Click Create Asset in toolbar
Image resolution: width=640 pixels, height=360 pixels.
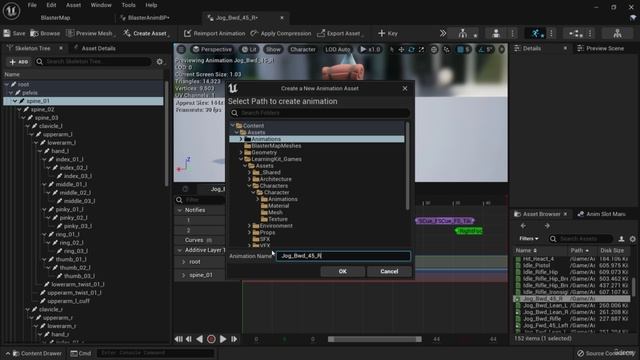click(146, 33)
